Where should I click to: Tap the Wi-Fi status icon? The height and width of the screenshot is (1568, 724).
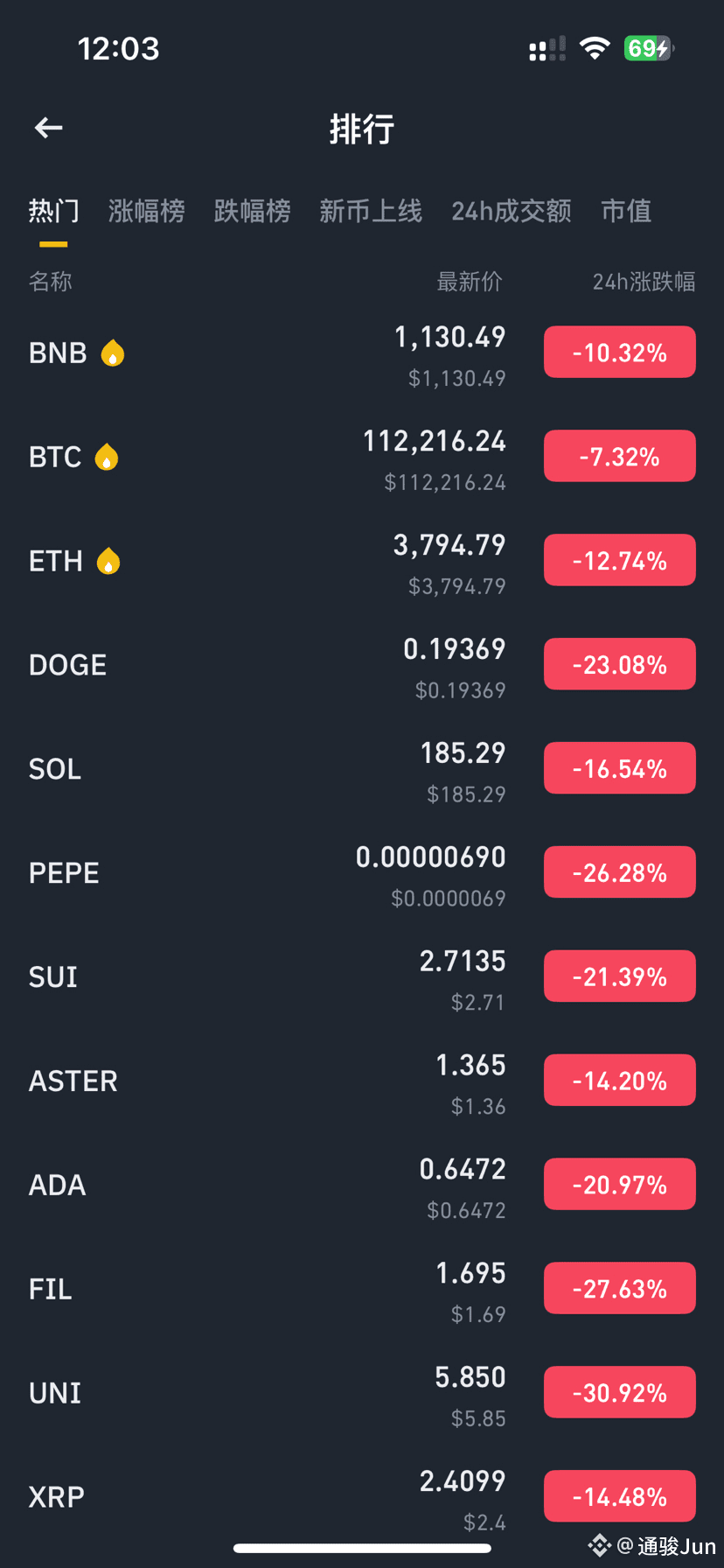click(x=595, y=48)
